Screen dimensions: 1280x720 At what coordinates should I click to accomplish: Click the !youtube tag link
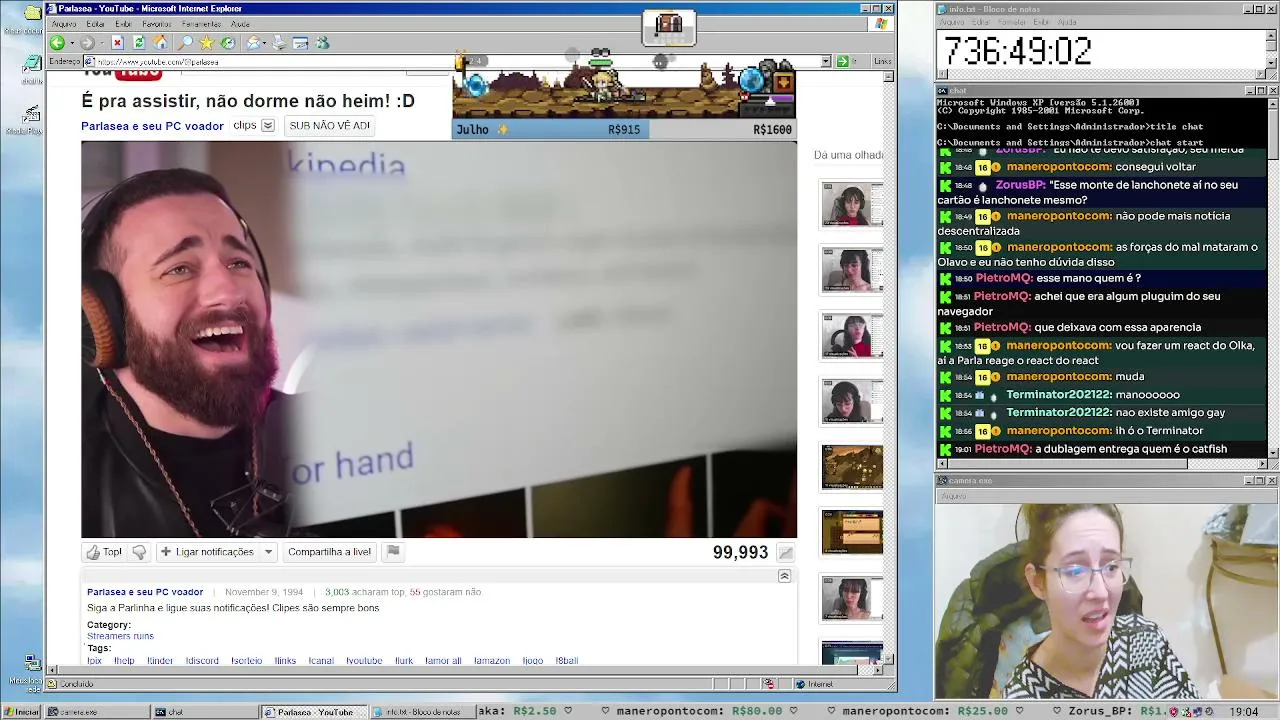364,661
